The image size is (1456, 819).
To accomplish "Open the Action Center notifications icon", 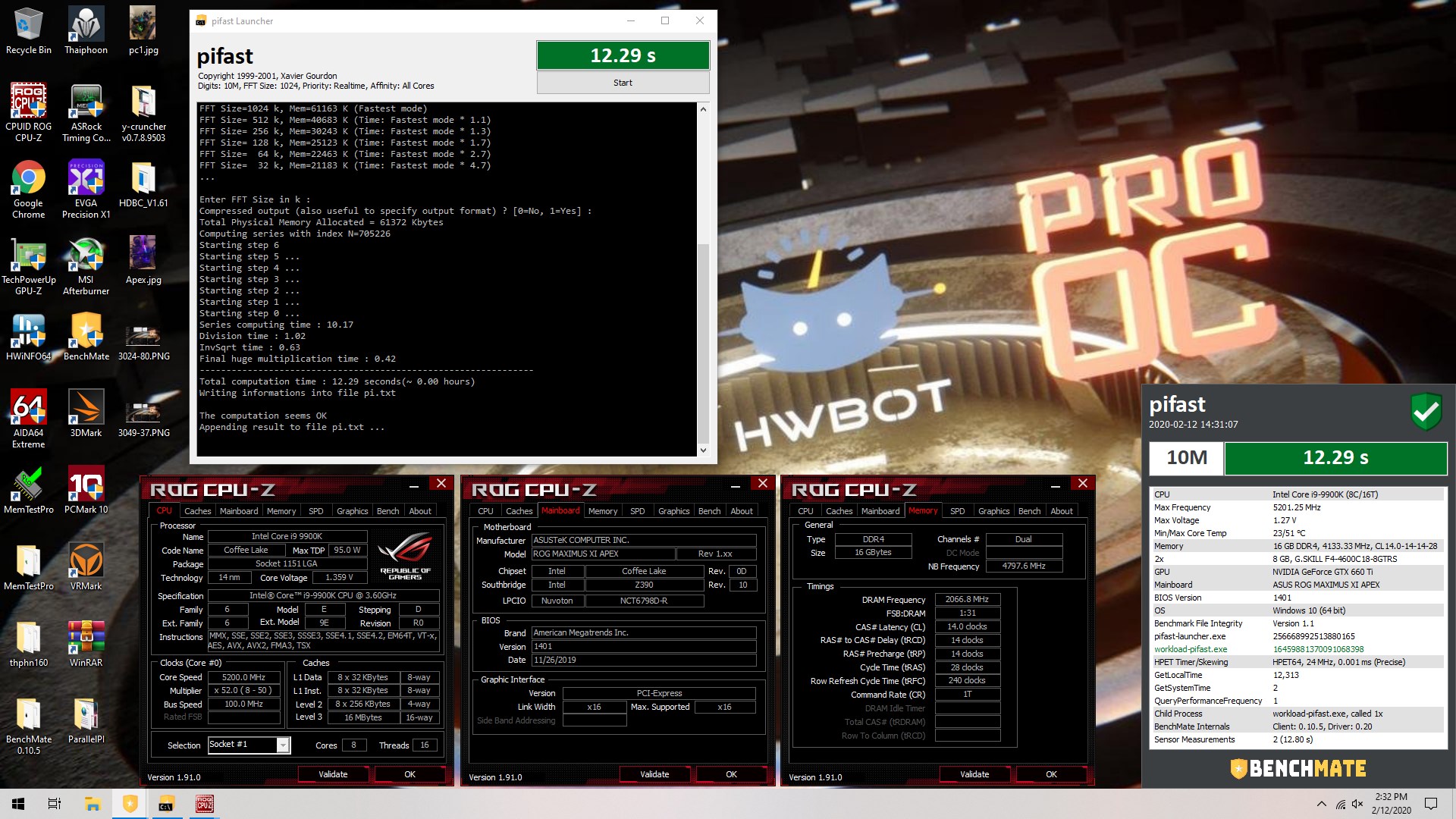I will point(1431,804).
